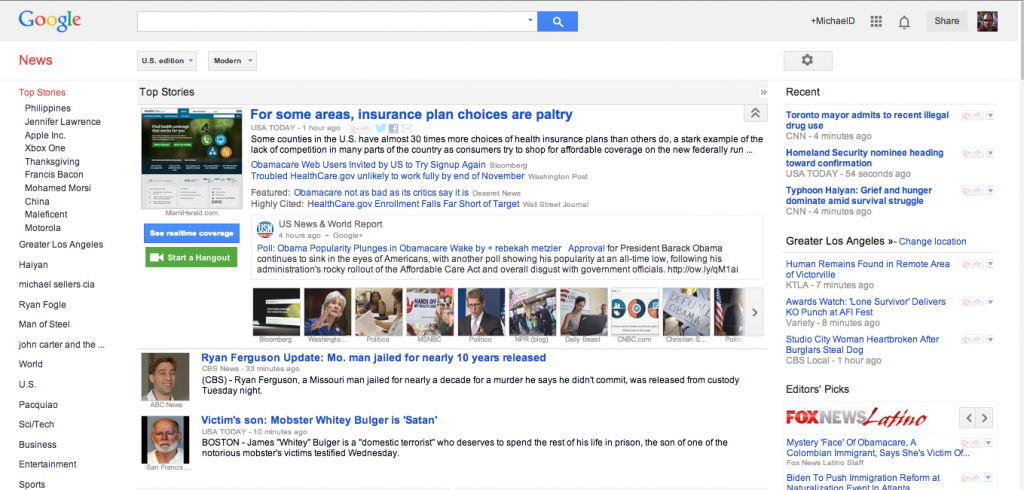The image size is (1024, 490).
Task: Click the blue search magnifier button
Action: [x=558, y=21]
